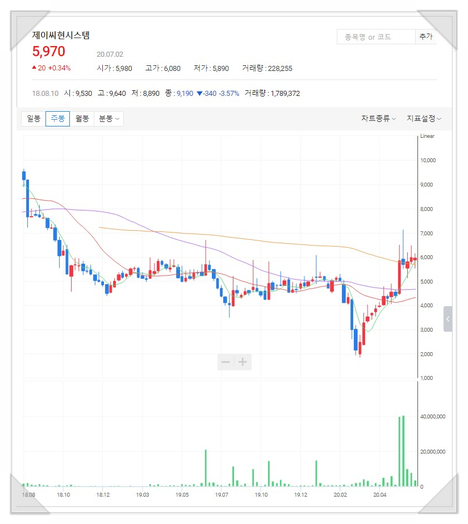Expand the side panel arrow handle
Image resolution: width=468 pixels, height=524 pixels.
coord(448,319)
